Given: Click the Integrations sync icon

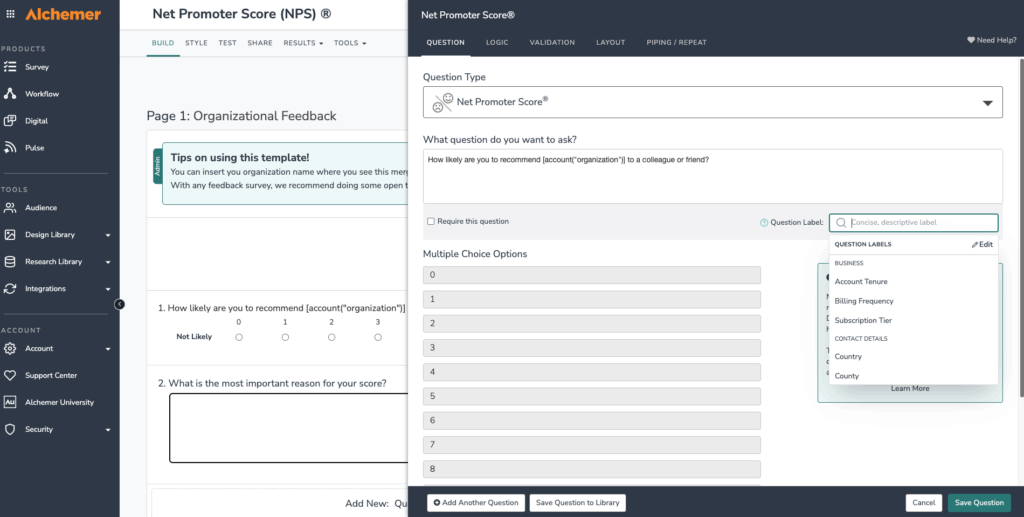Looking at the screenshot, I should 10,288.
